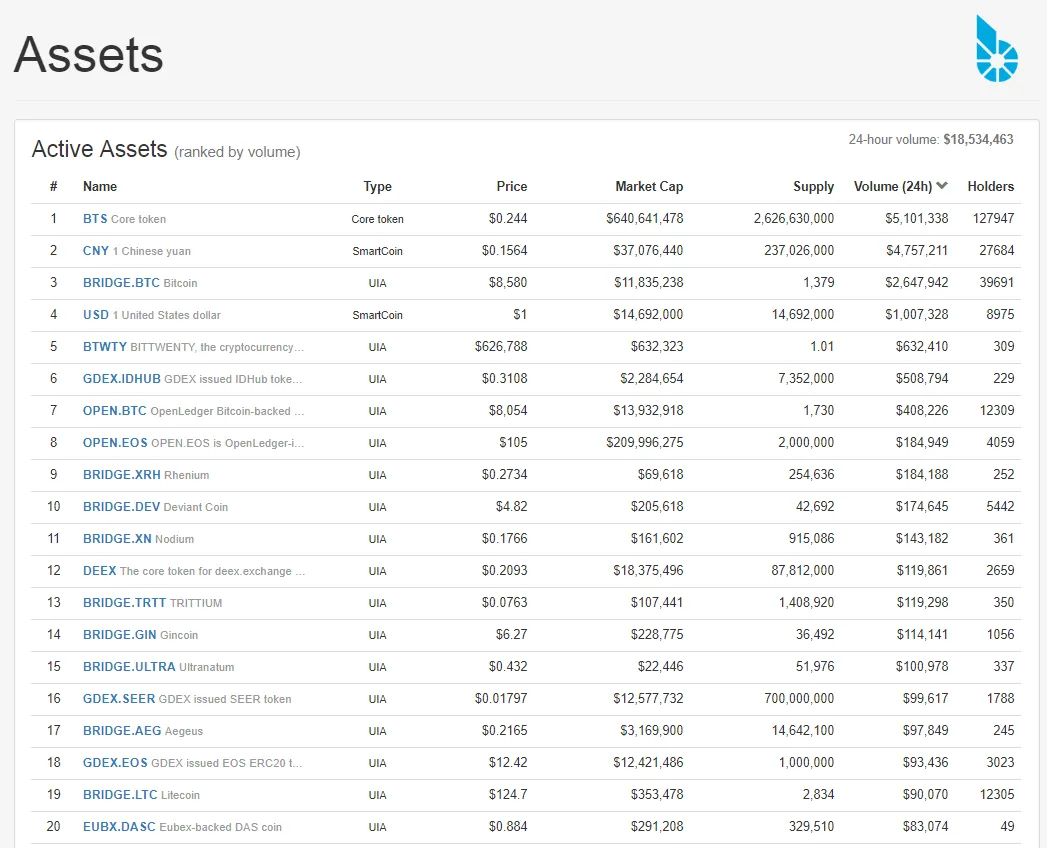Select OPEN.BTC holders 12309
Viewport: 1047px width, 848px height.
(x=997, y=411)
